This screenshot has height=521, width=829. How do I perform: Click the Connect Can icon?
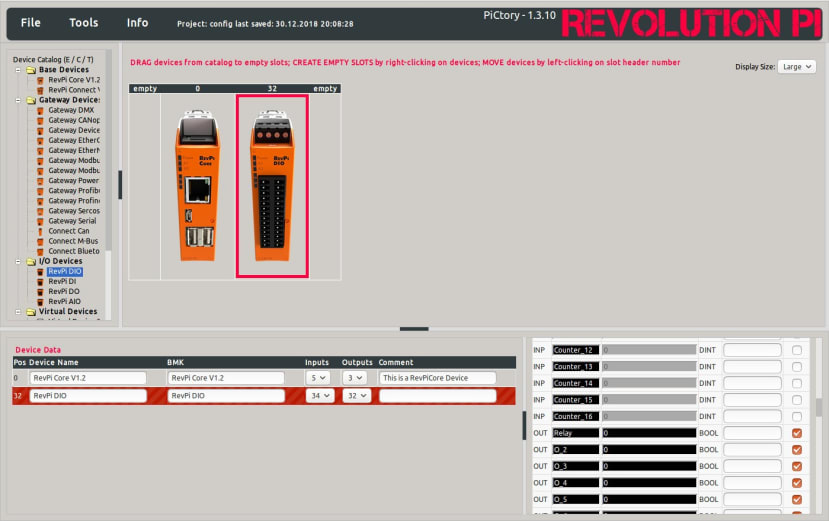40,231
